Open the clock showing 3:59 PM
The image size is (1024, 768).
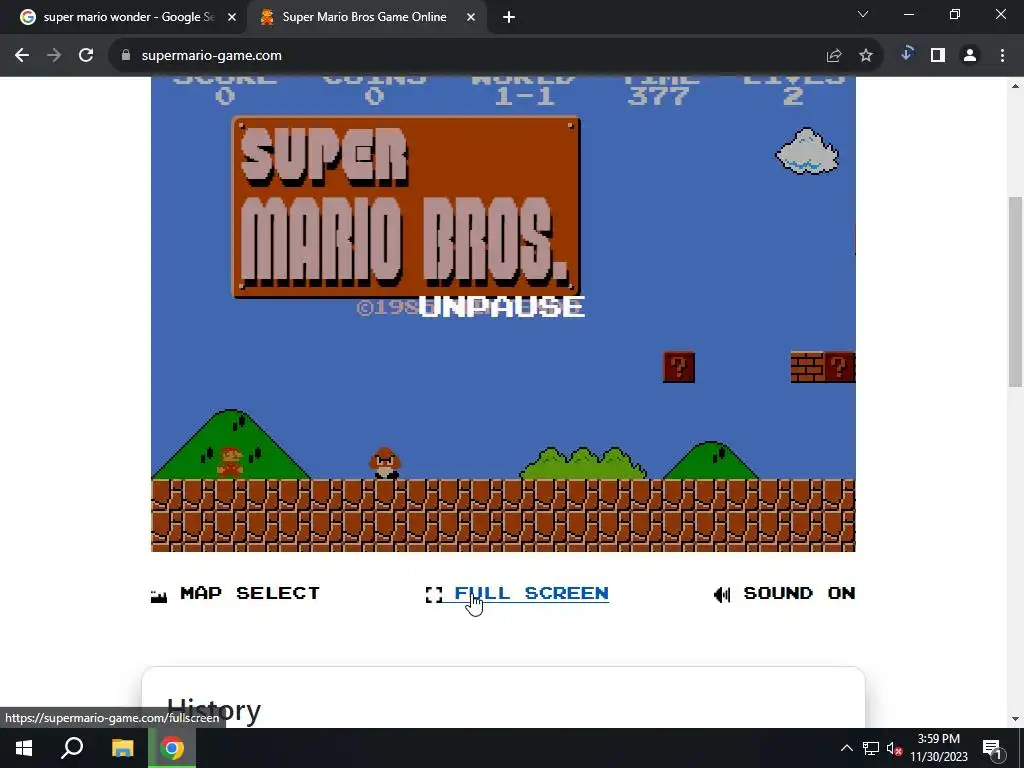click(x=939, y=748)
